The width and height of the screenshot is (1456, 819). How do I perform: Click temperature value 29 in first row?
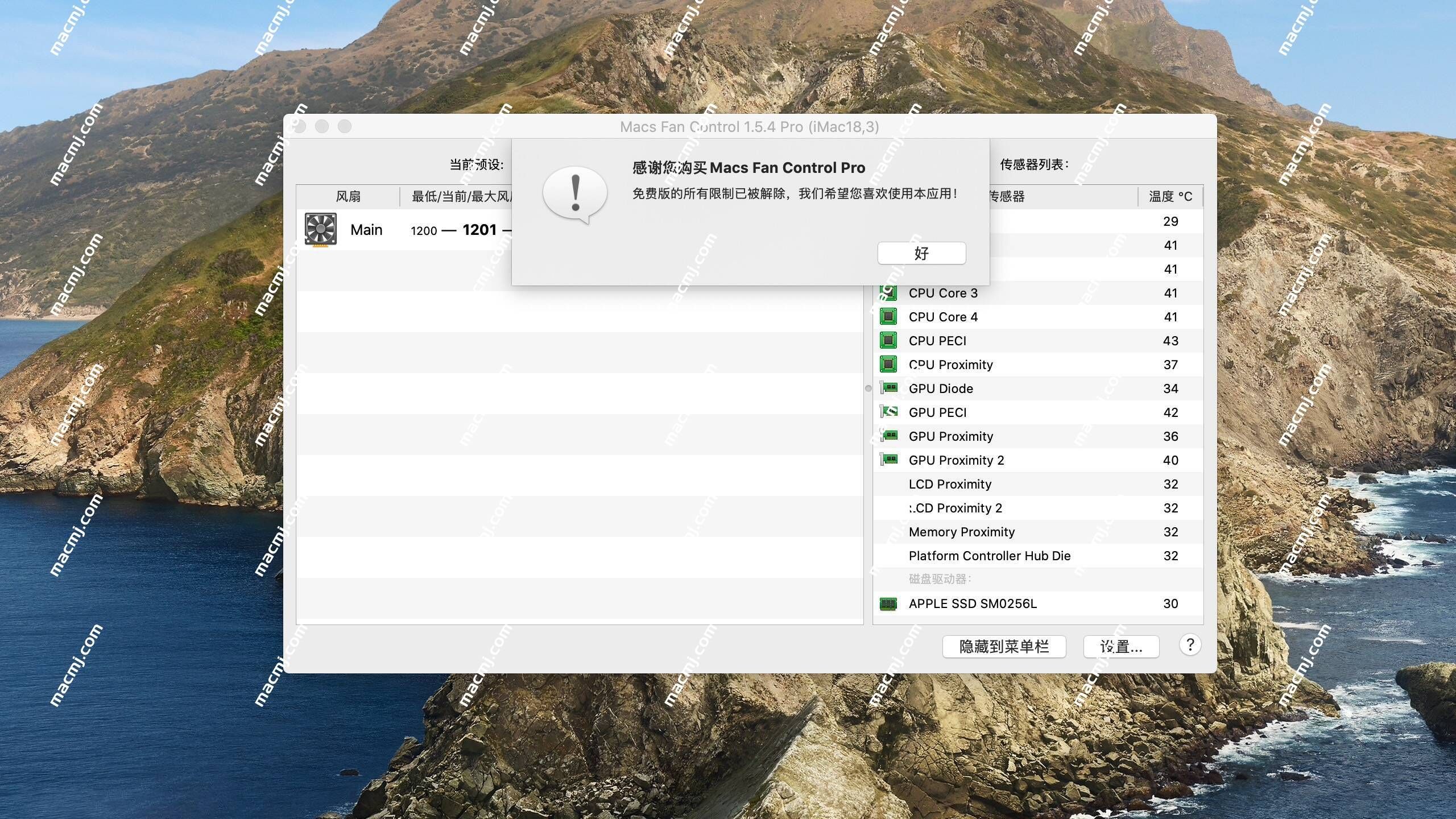pos(1170,221)
